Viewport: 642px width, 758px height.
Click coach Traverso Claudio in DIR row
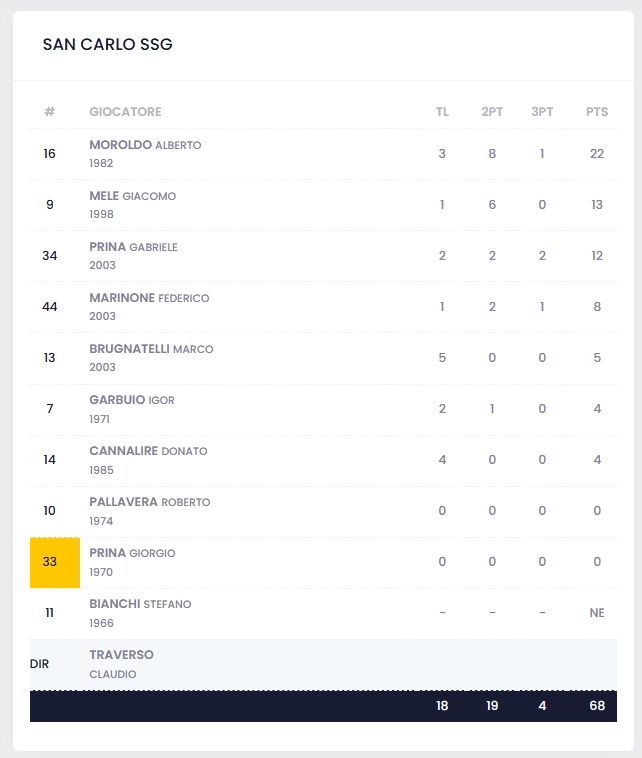pyautogui.click(x=121, y=655)
